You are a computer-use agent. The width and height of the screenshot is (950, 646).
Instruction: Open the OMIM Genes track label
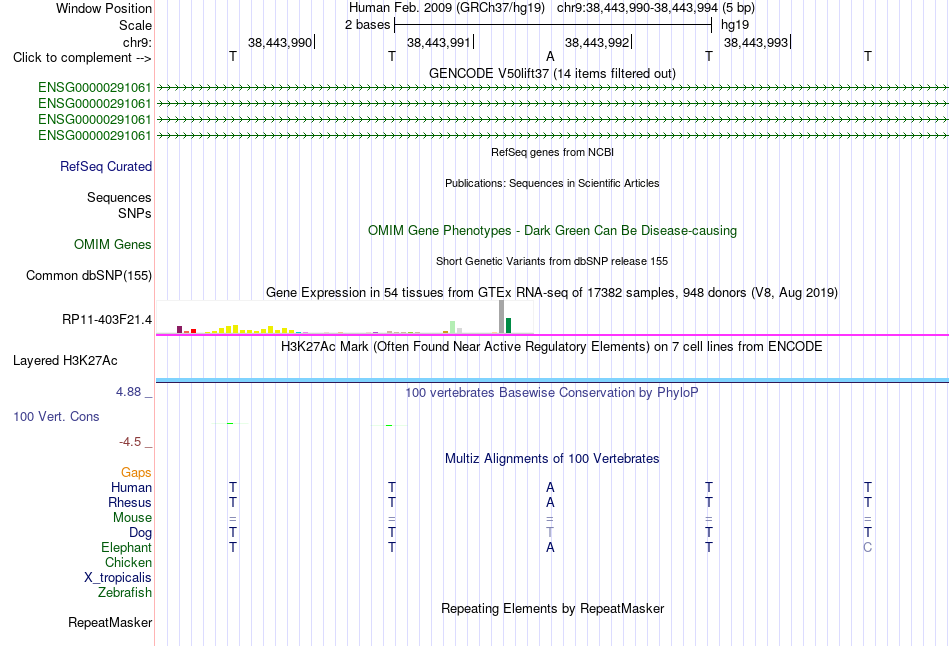(113, 244)
